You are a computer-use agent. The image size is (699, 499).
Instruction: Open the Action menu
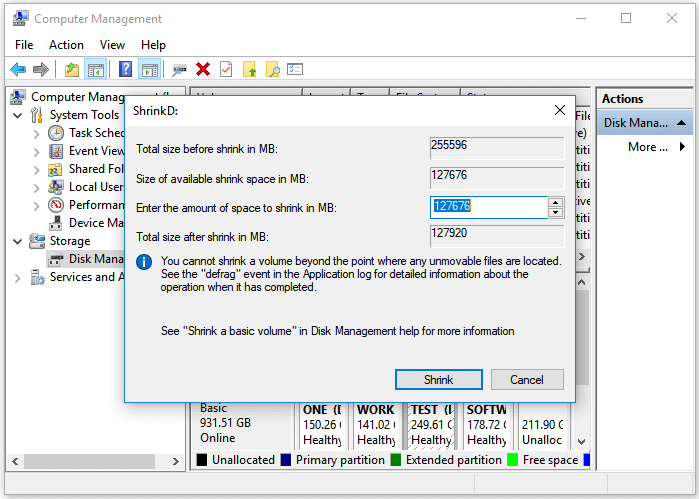66,45
